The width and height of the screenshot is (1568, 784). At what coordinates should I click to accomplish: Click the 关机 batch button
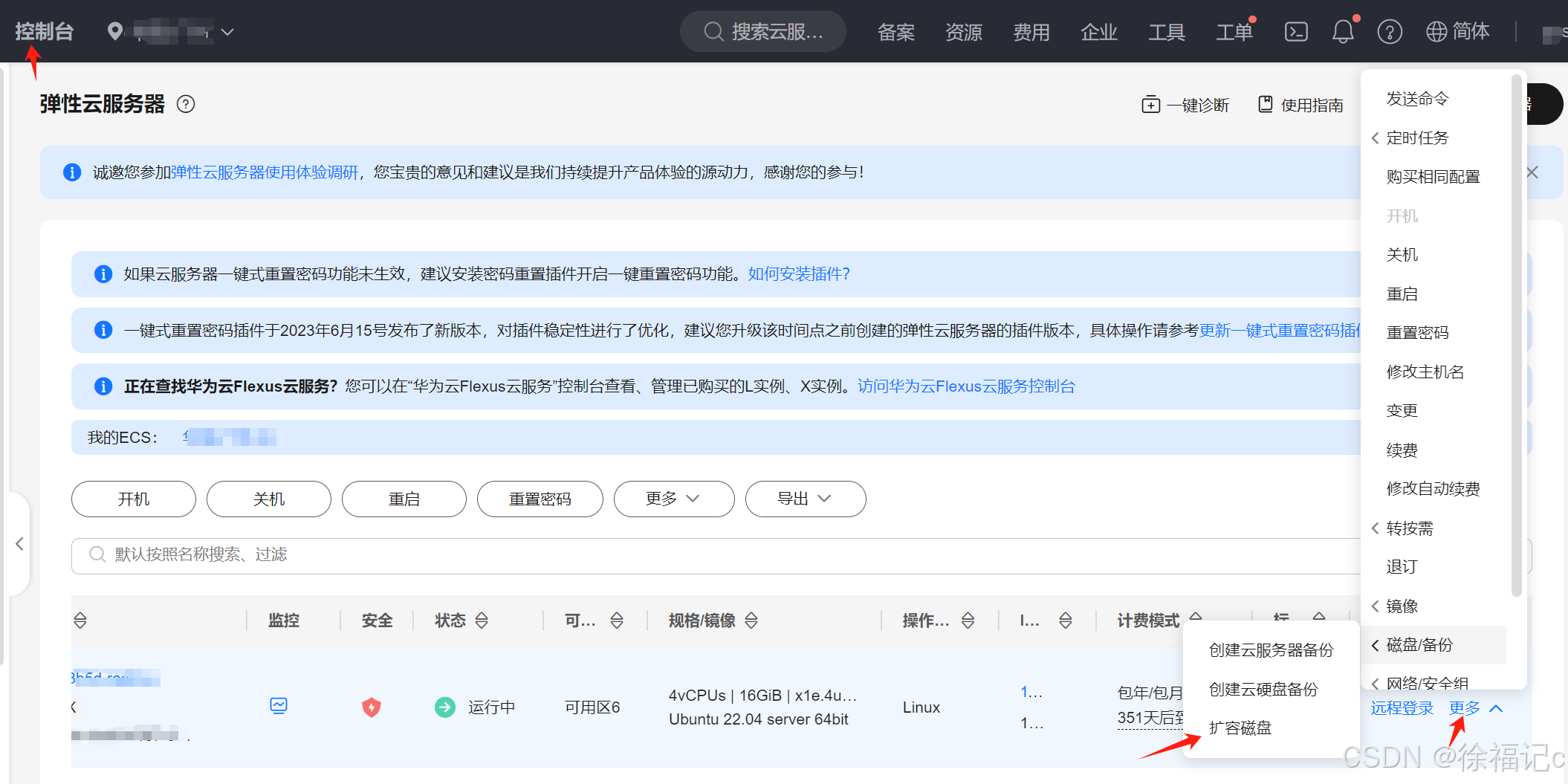coord(269,499)
